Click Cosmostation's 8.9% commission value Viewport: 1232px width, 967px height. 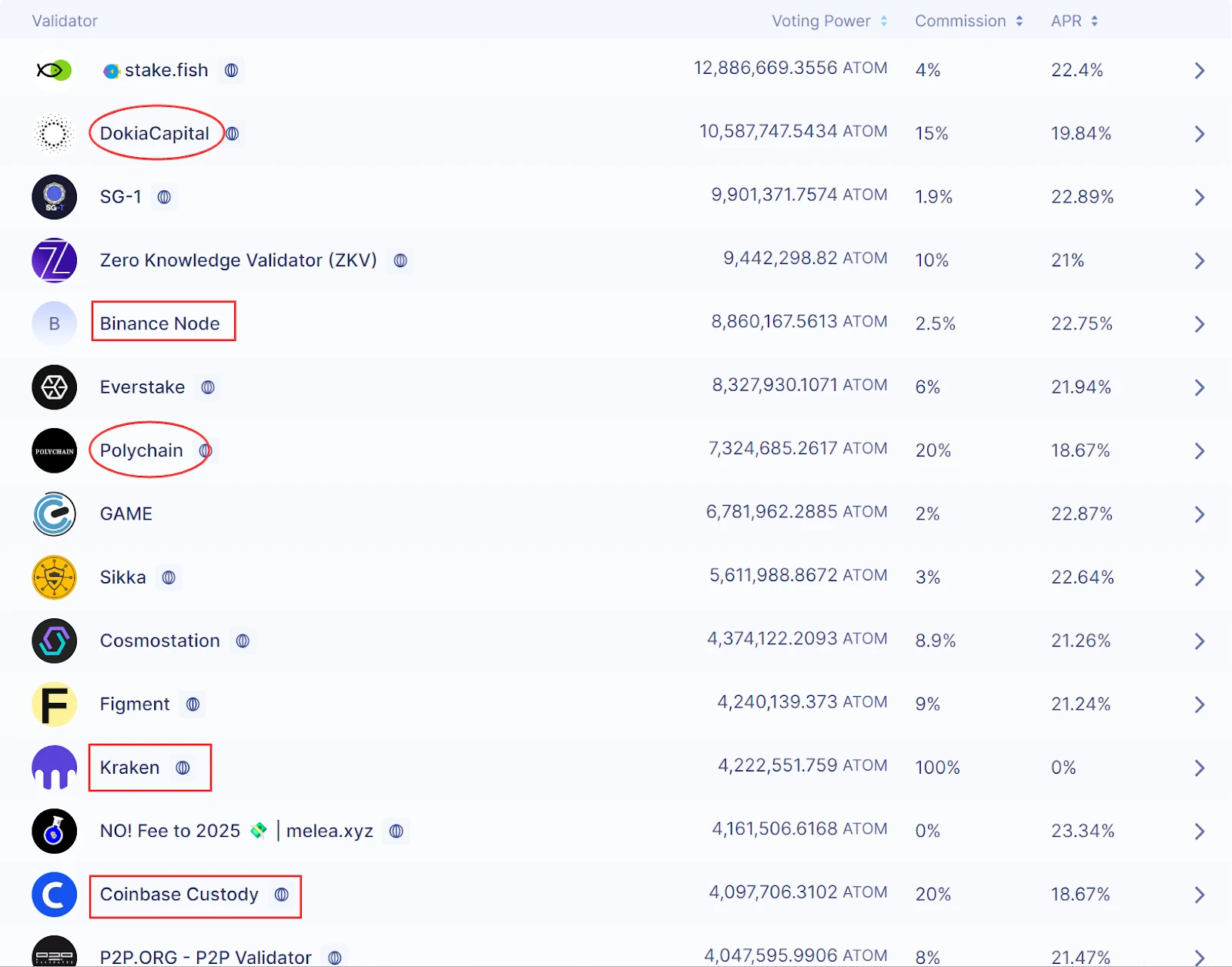pos(936,641)
